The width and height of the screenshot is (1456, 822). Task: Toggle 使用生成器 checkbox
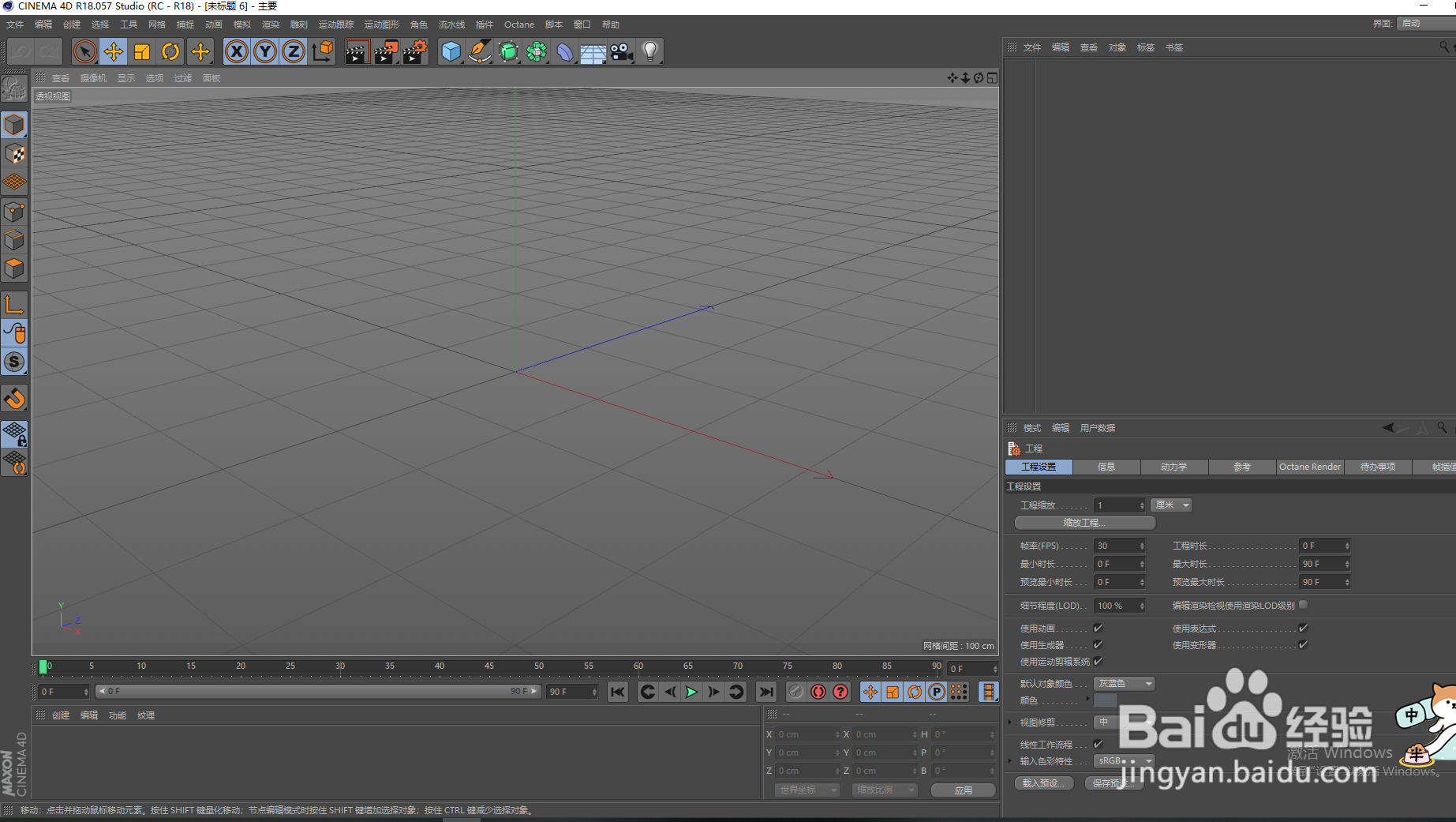pos(1098,644)
